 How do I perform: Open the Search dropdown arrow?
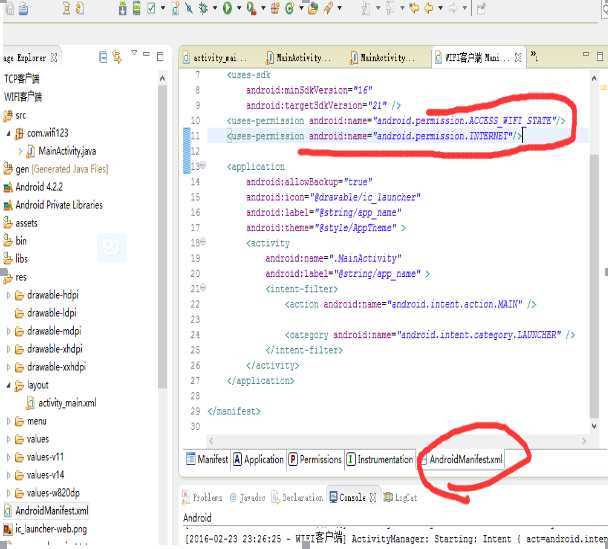click(x=340, y=8)
